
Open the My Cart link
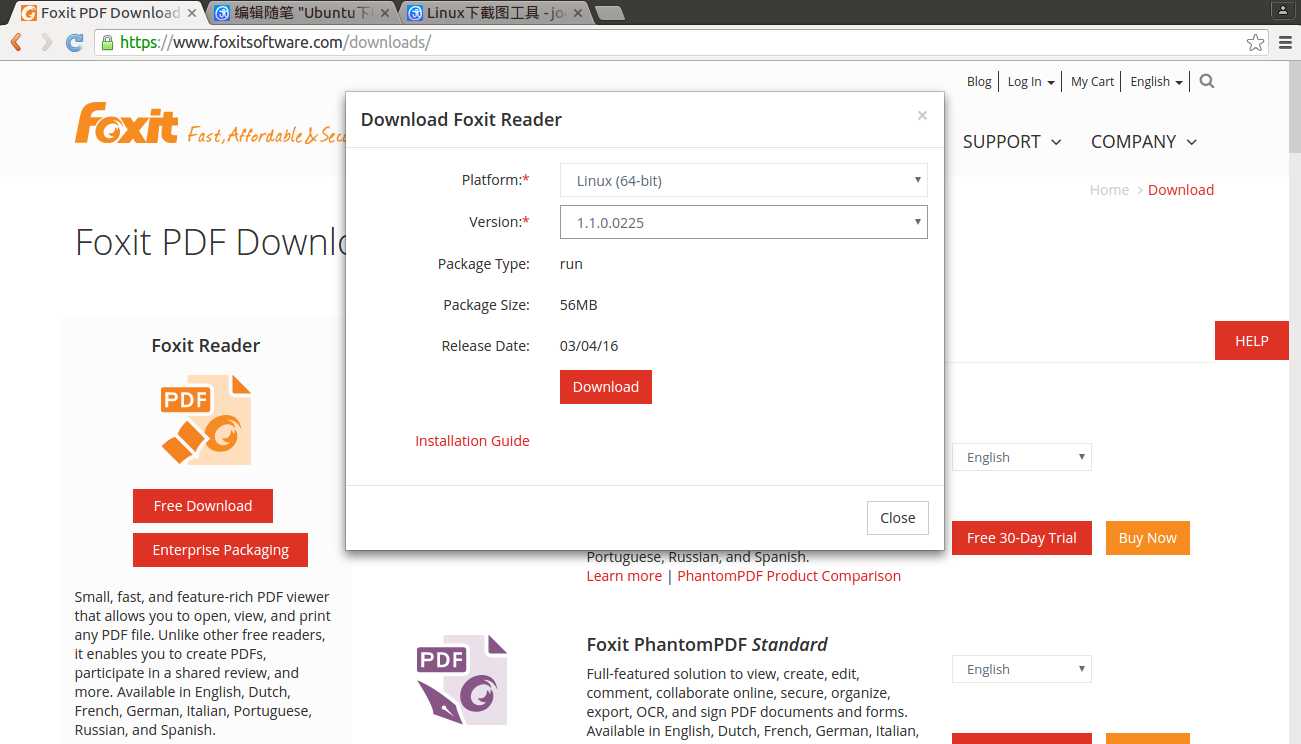[1092, 82]
